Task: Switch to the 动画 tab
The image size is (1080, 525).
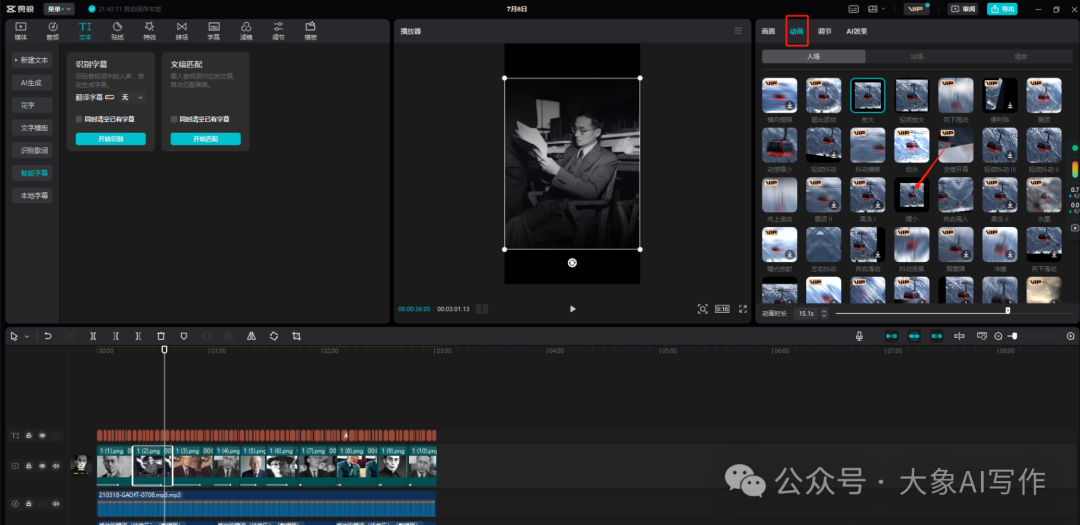Action: pyautogui.click(x=797, y=32)
